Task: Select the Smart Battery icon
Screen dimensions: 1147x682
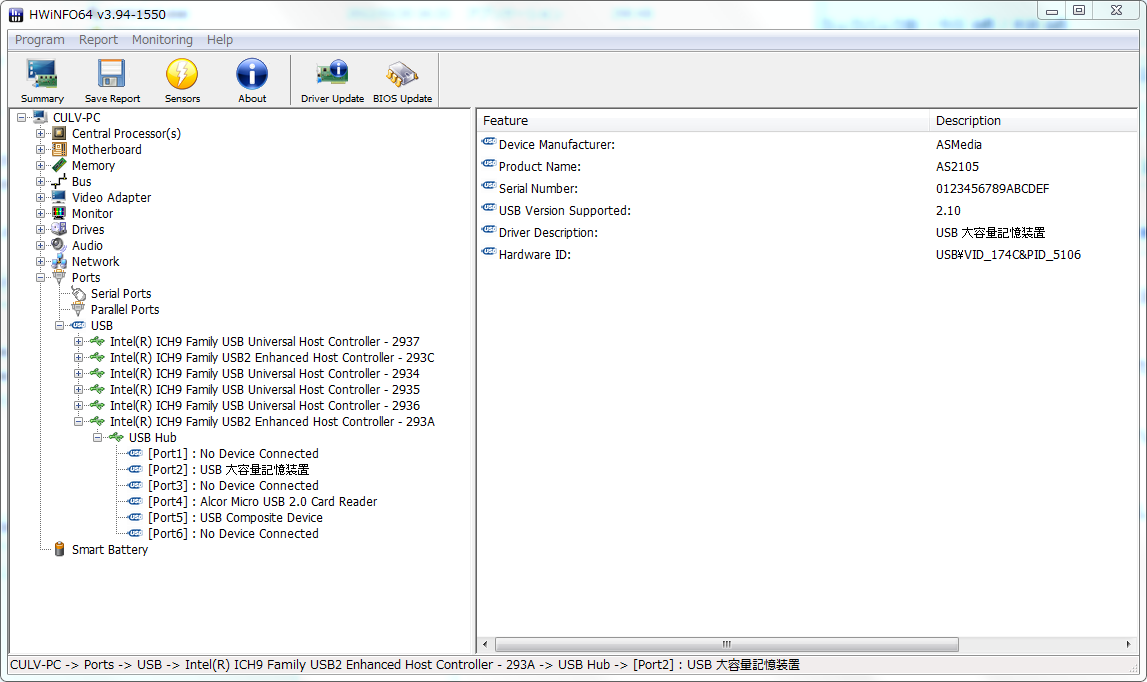Action: (x=59, y=550)
